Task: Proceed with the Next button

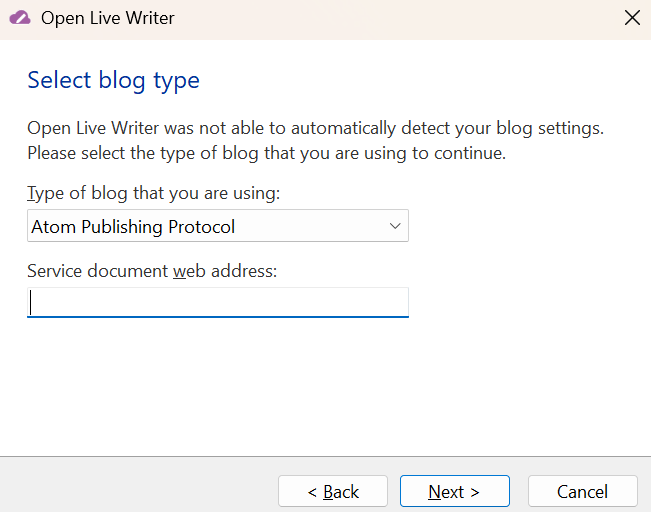Action: [454, 491]
